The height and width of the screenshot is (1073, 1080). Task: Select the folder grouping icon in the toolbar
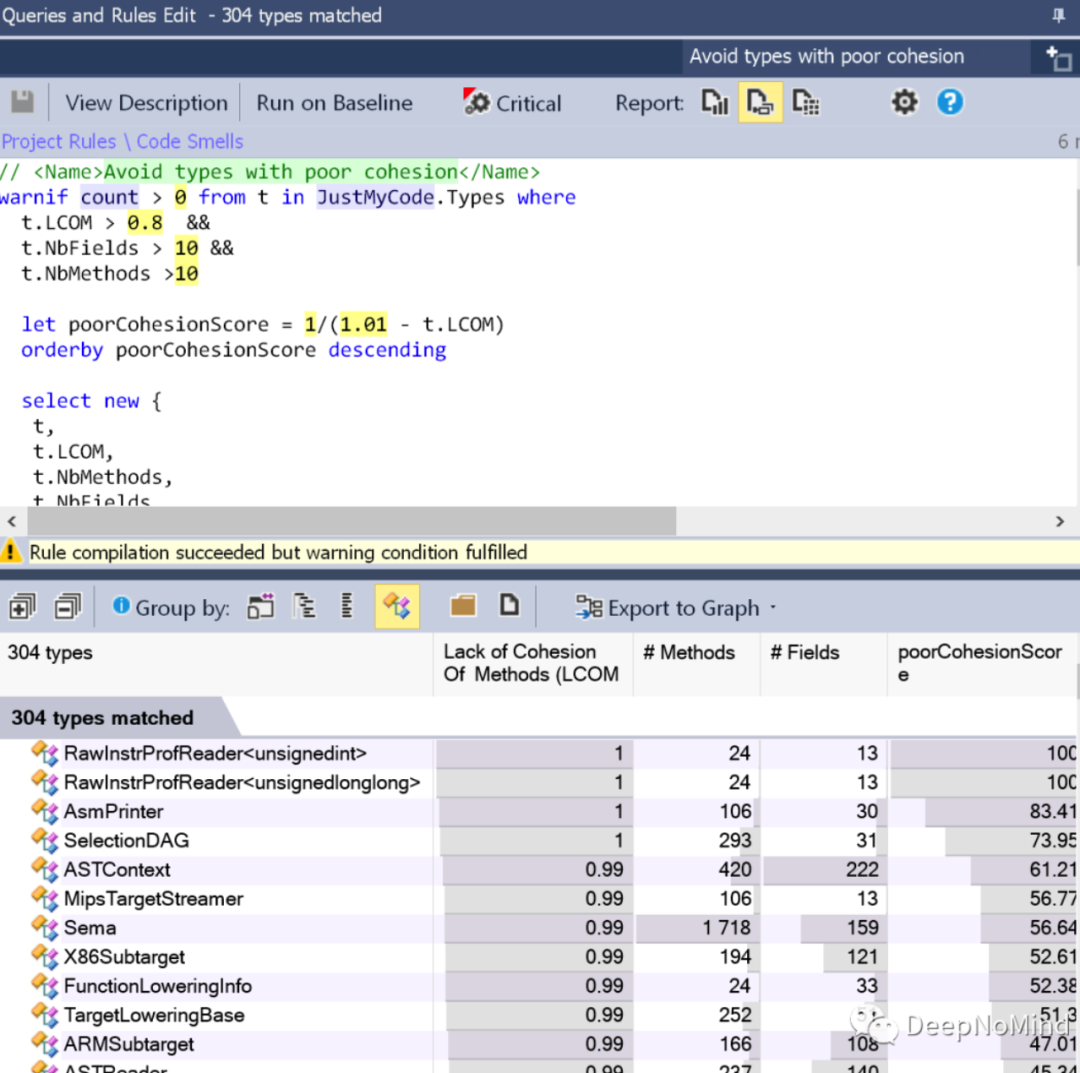(x=464, y=605)
